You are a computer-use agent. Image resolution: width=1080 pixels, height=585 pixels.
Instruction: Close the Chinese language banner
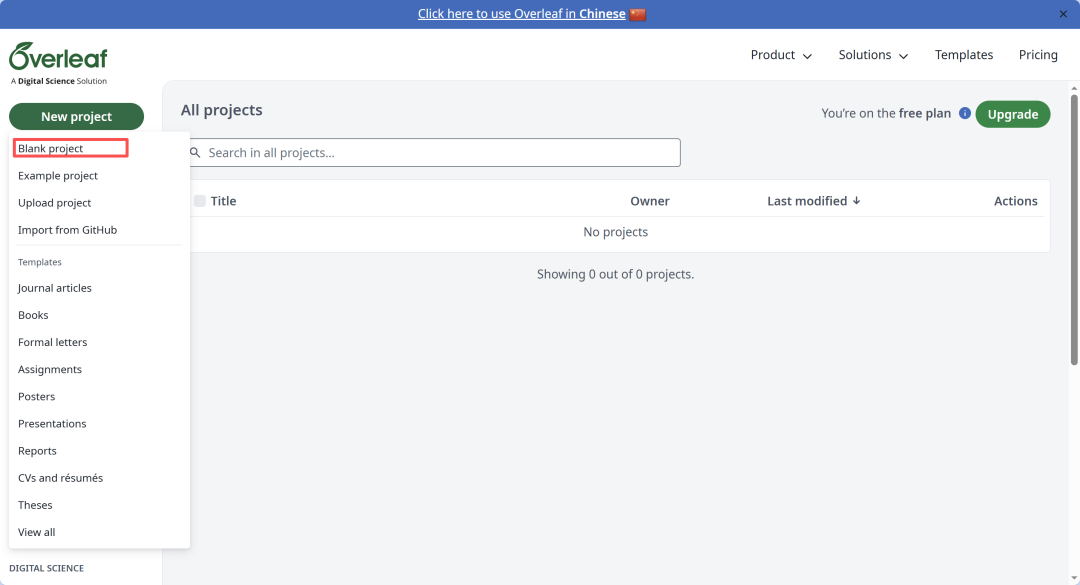coord(1063,14)
